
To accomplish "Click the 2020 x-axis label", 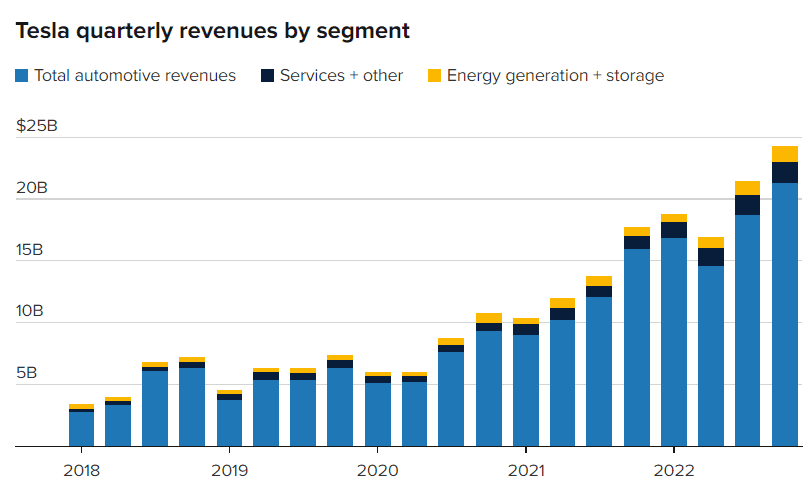I will (378, 471).
